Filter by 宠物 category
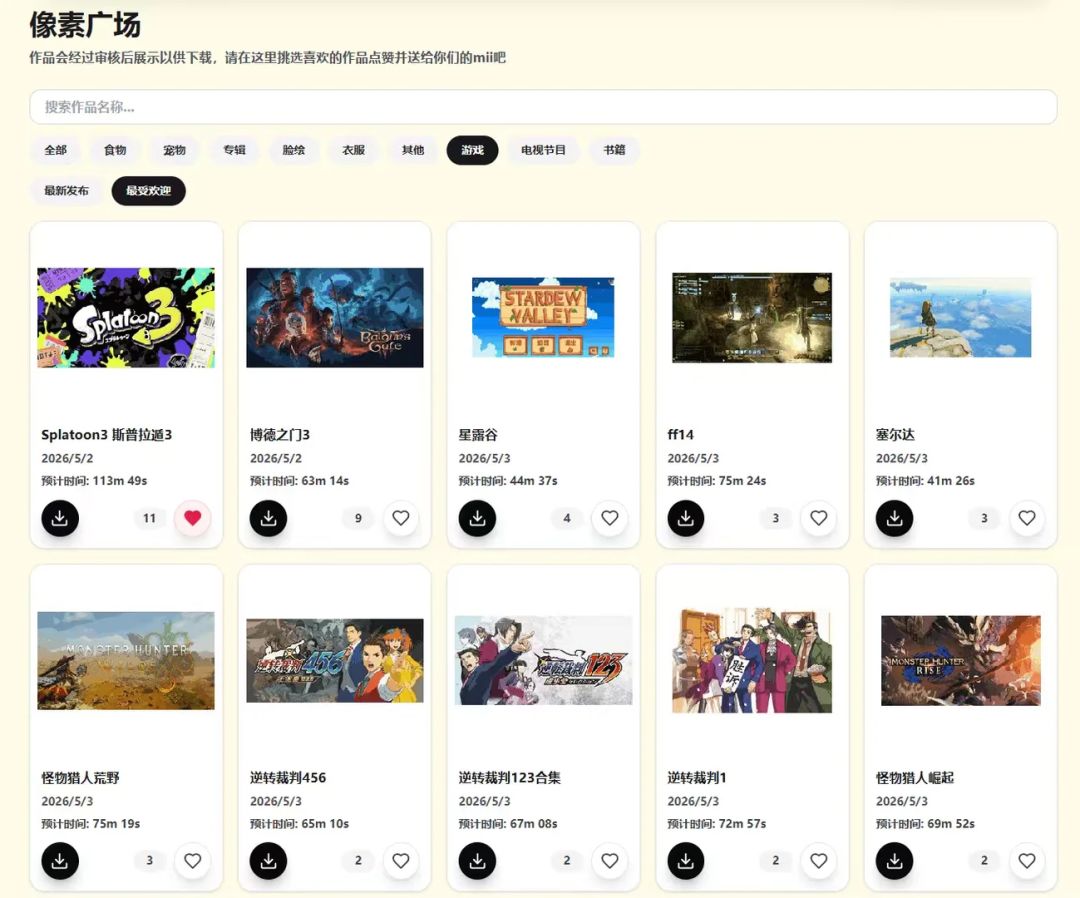This screenshot has height=898, width=1080. pos(174,150)
